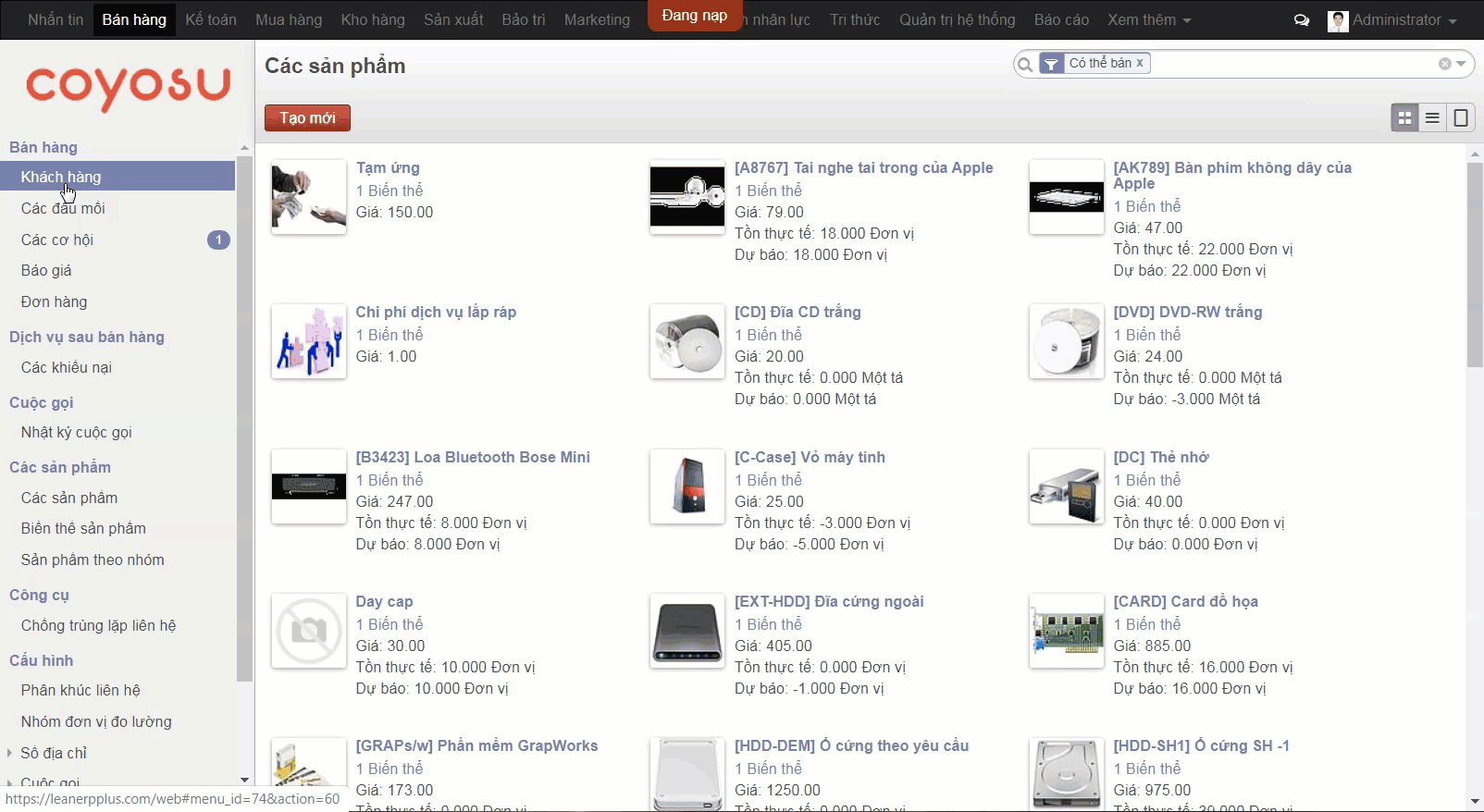The width and height of the screenshot is (1484, 812).
Task: Open the computer case product image
Action: pos(687,486)
